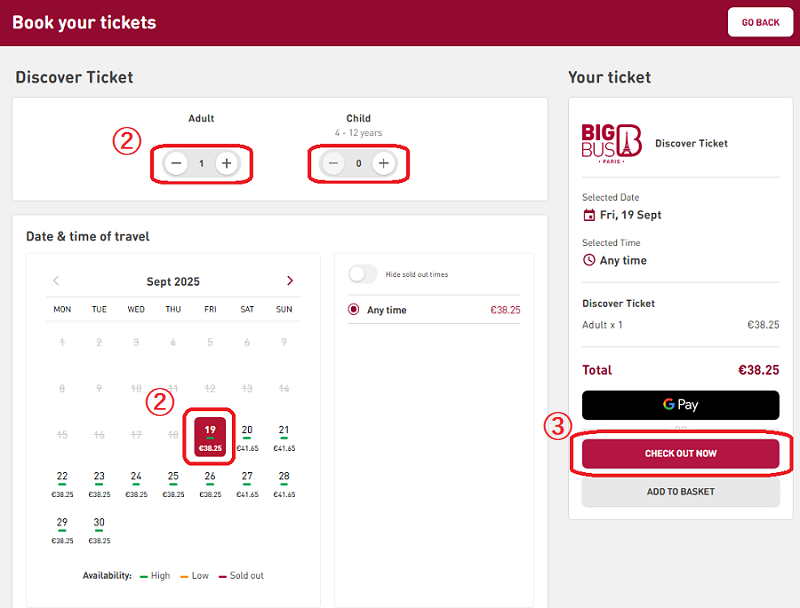Go to the previous calendar month
800x608 pixels.
pyautogui.click(x=56, y=281)
